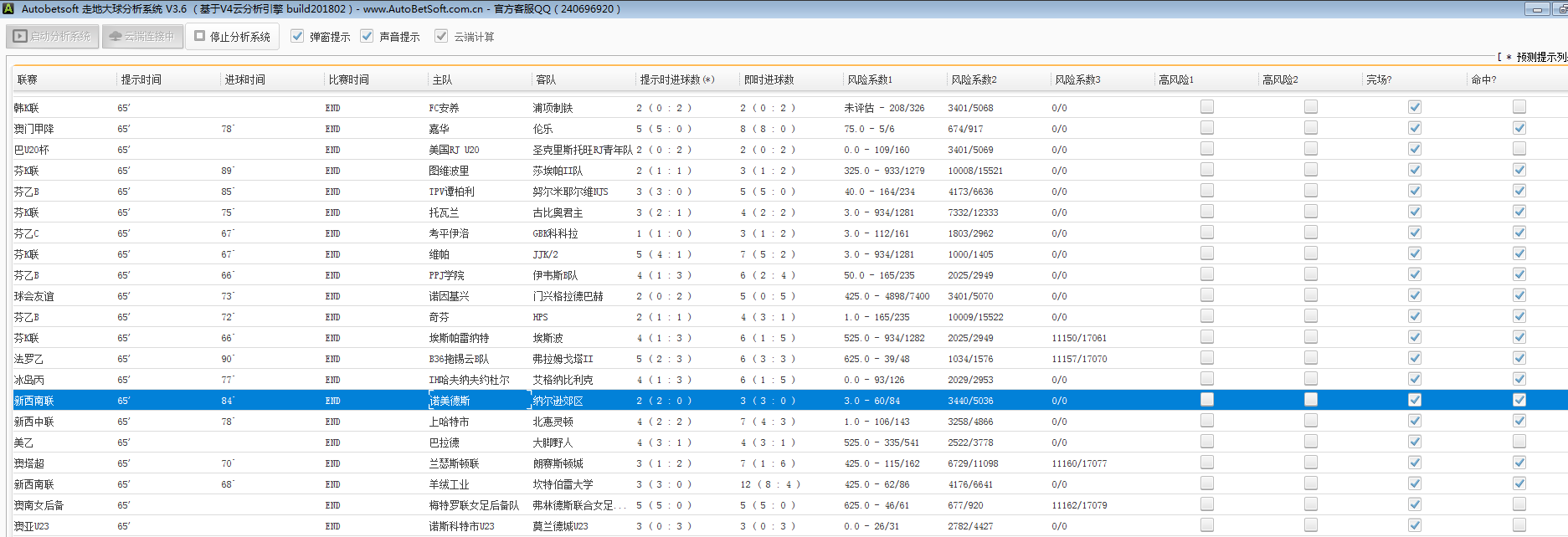Click the 云端连接中 cloud button
The width and height of the screenshot is (1568, 537).
click(142, 37)
